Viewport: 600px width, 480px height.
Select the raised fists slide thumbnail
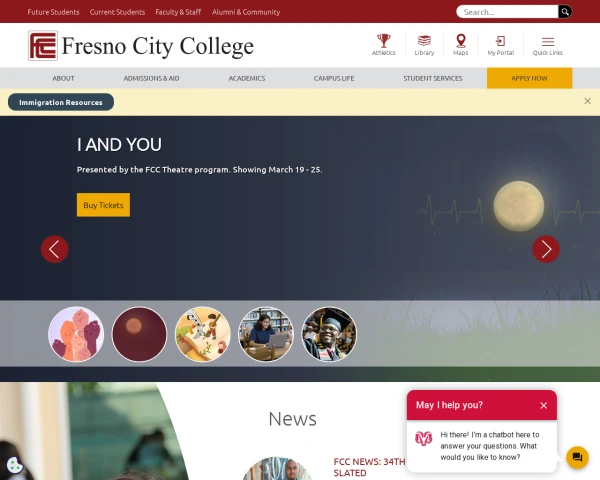click(76, 334)
